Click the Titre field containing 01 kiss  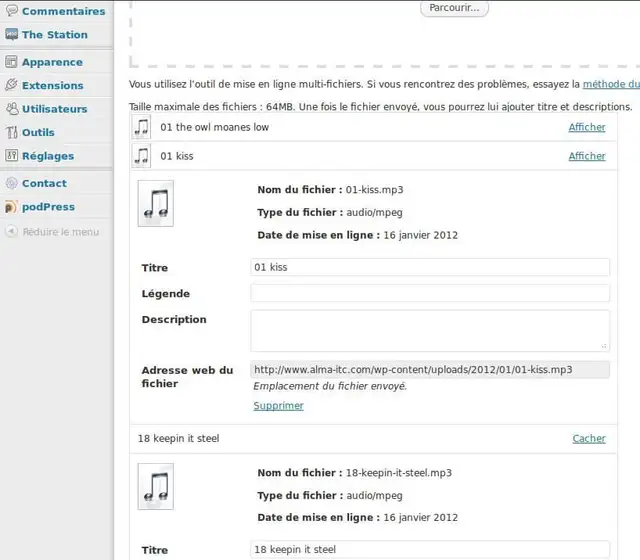(x=430, y=267)
